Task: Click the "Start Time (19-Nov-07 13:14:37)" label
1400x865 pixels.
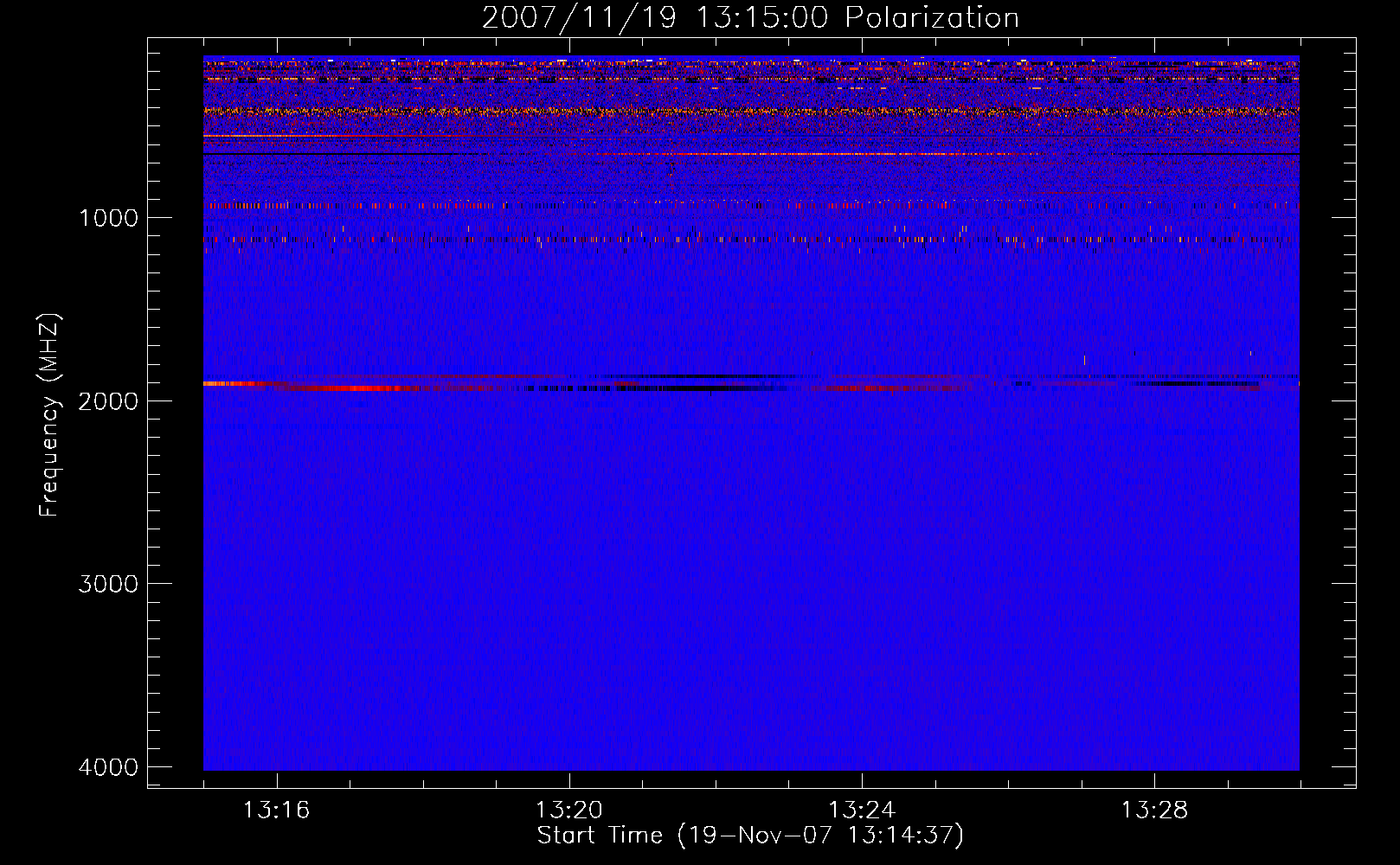Action: coord(750,836)
